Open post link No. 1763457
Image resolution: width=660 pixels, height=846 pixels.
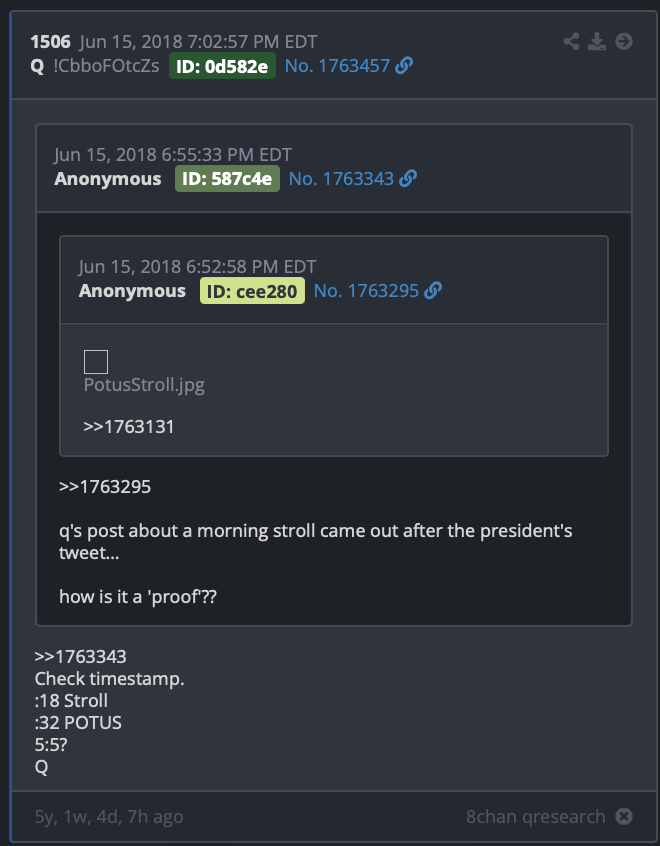tap(337, 66)
